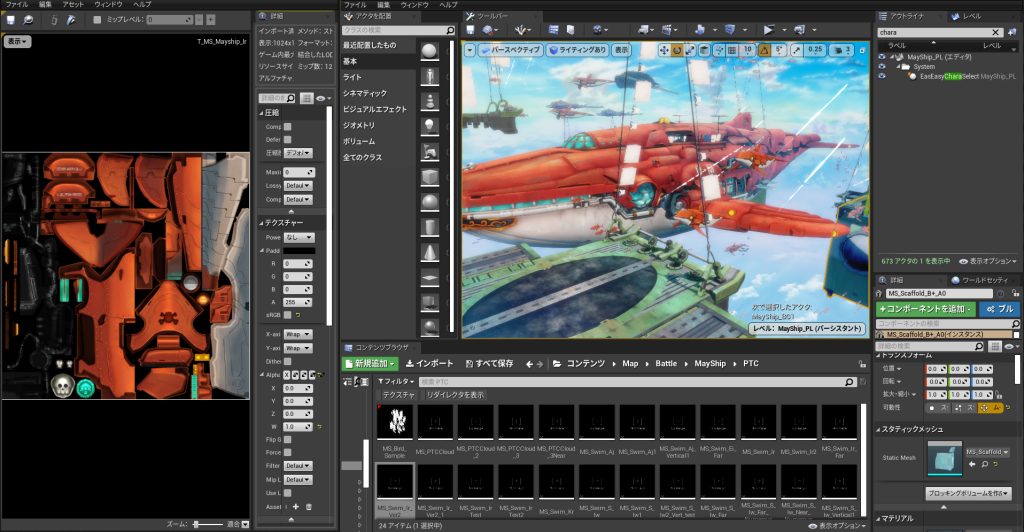Open texture editor アセット menu

[73, 4]
